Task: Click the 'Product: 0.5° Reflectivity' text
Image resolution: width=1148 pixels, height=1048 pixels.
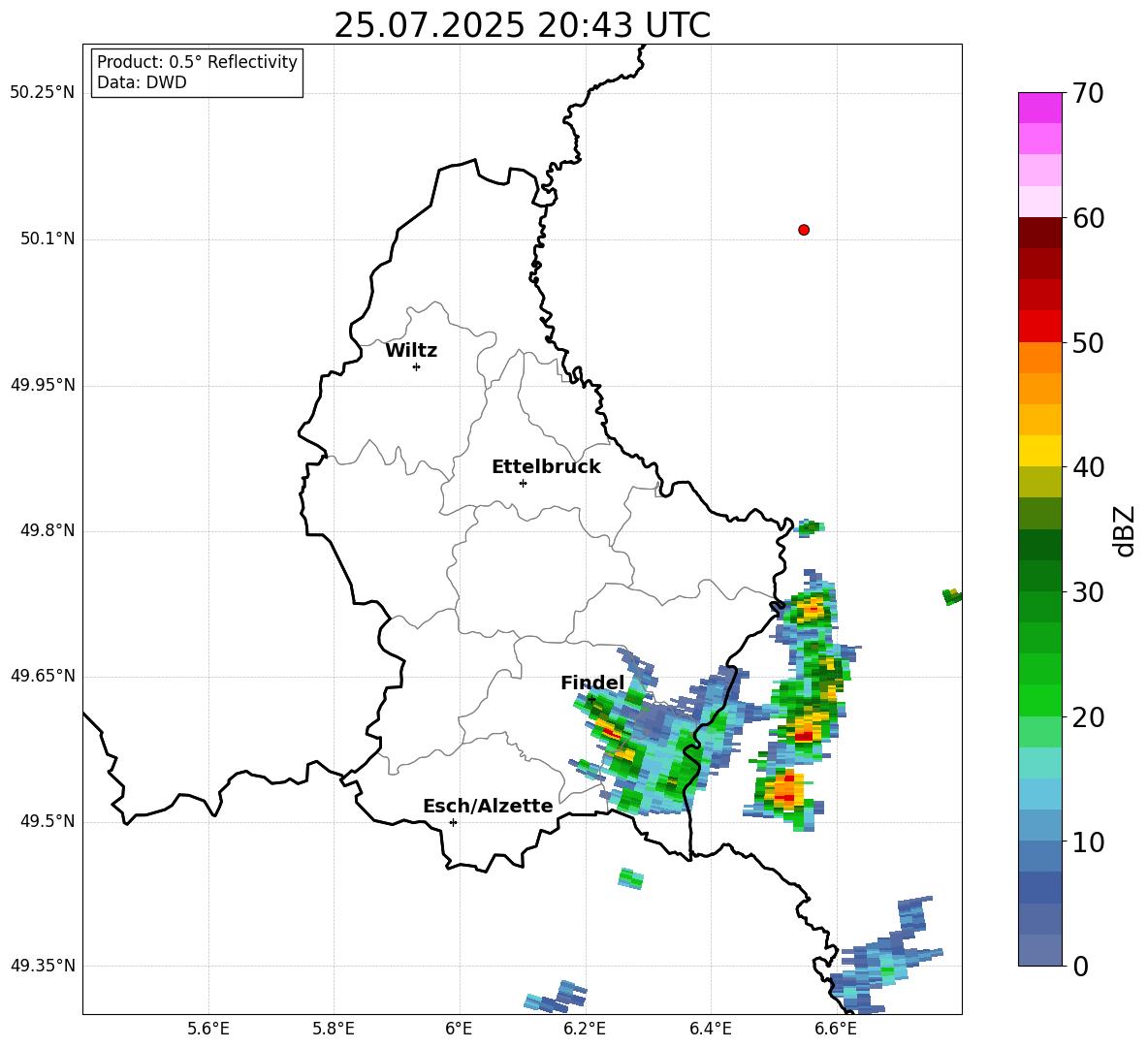Action: coord(197,62)
